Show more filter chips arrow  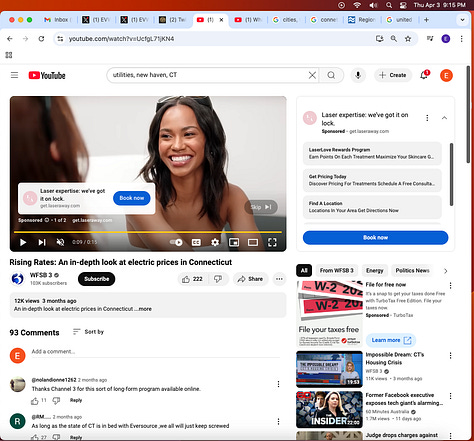tap(445, 271)
